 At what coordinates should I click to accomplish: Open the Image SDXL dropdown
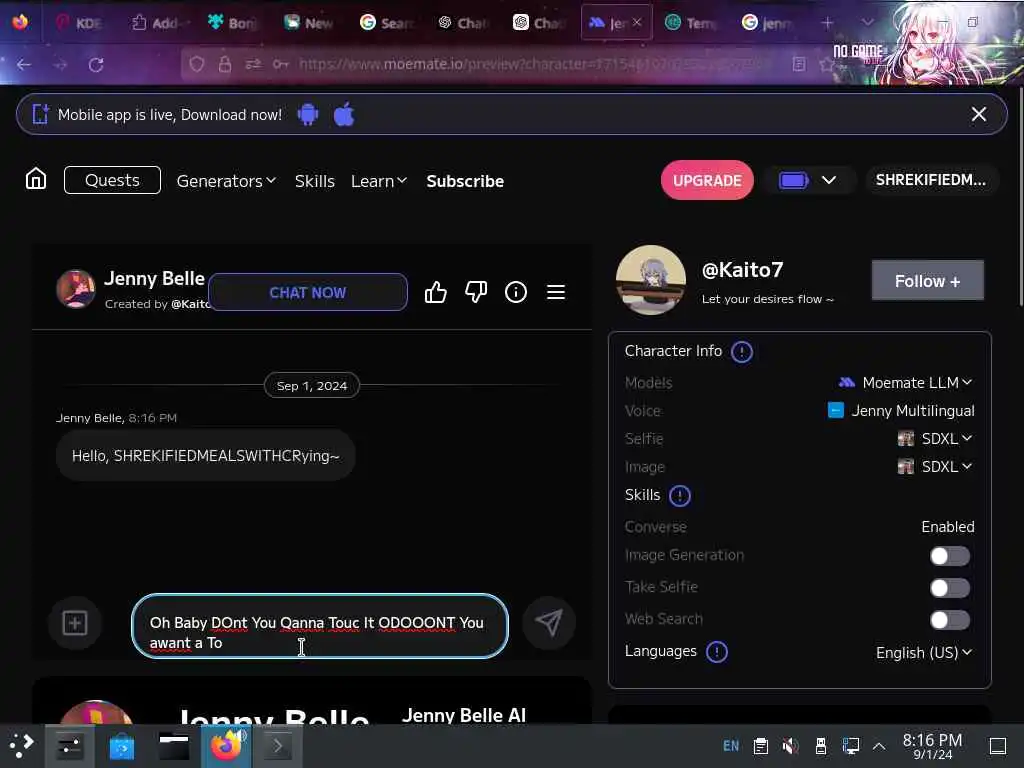click(x=935, y=467)
